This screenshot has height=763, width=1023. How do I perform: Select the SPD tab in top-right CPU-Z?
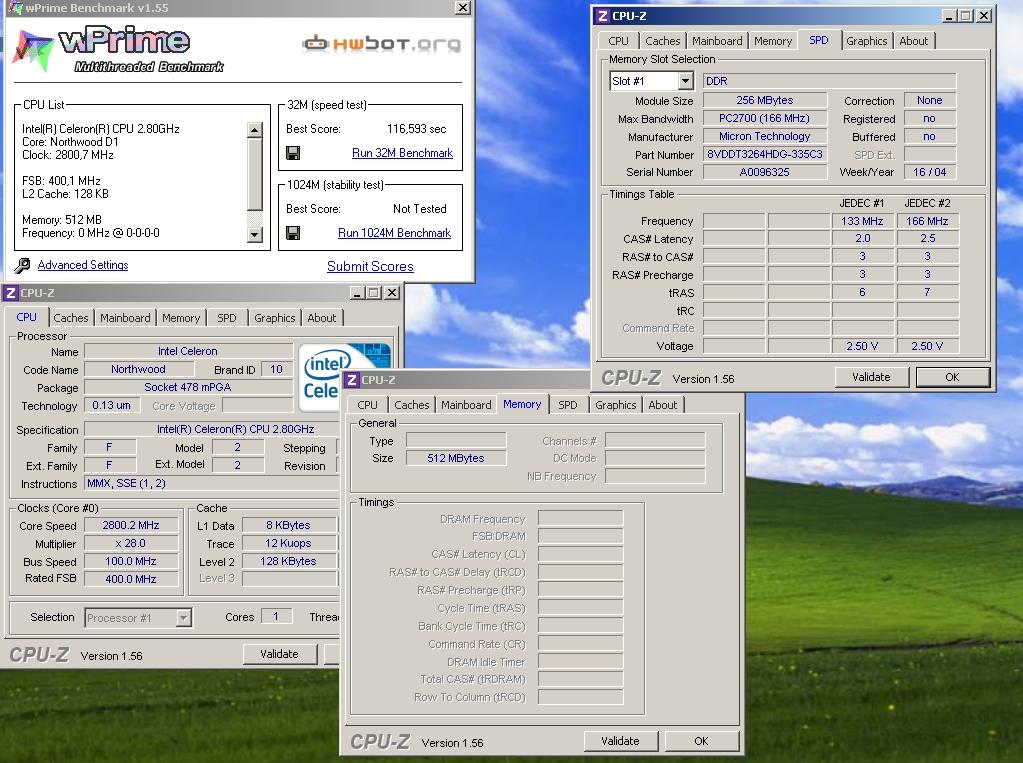point(819,40)
